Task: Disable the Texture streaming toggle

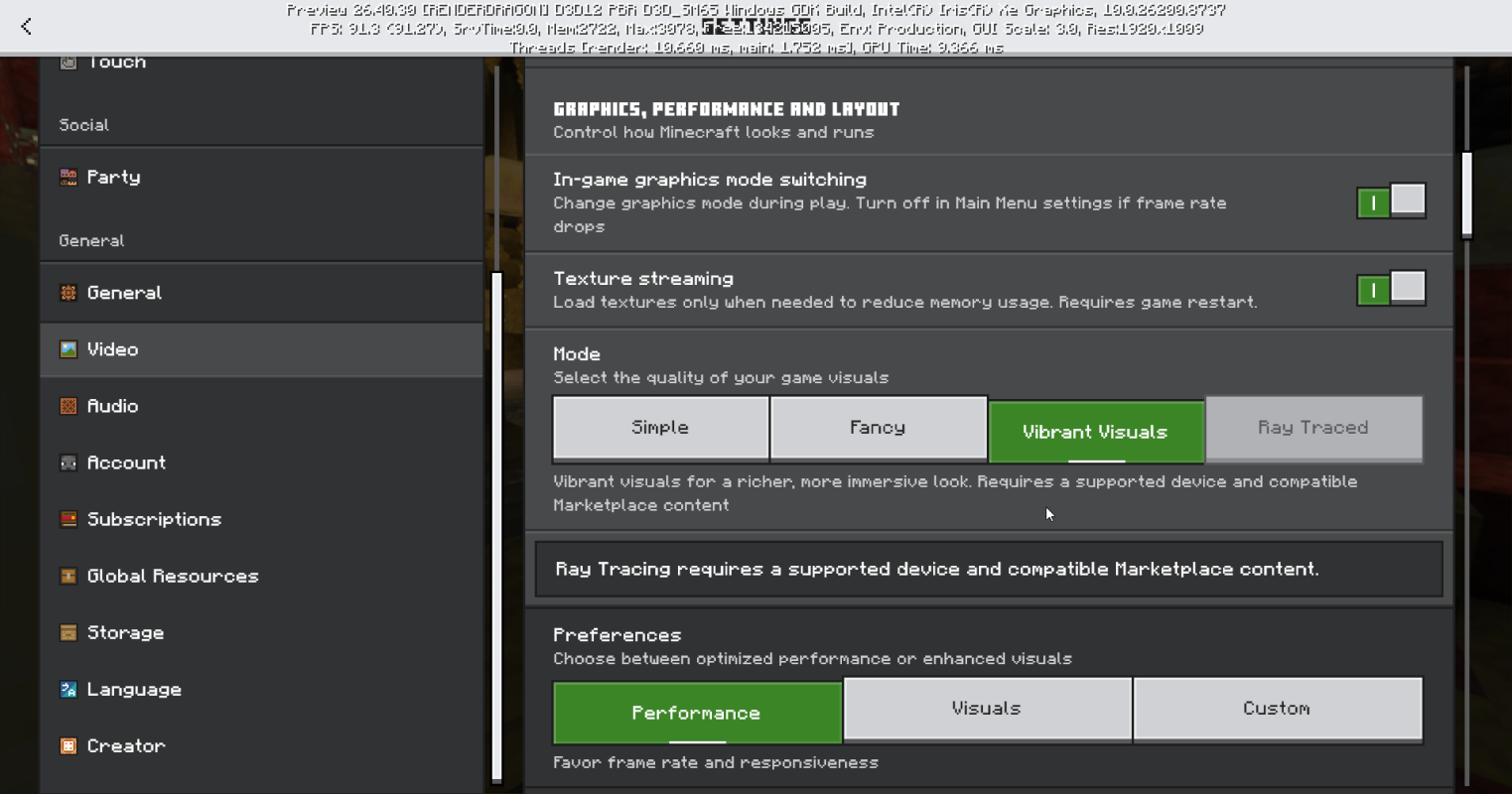Action: coord(1391,289)
